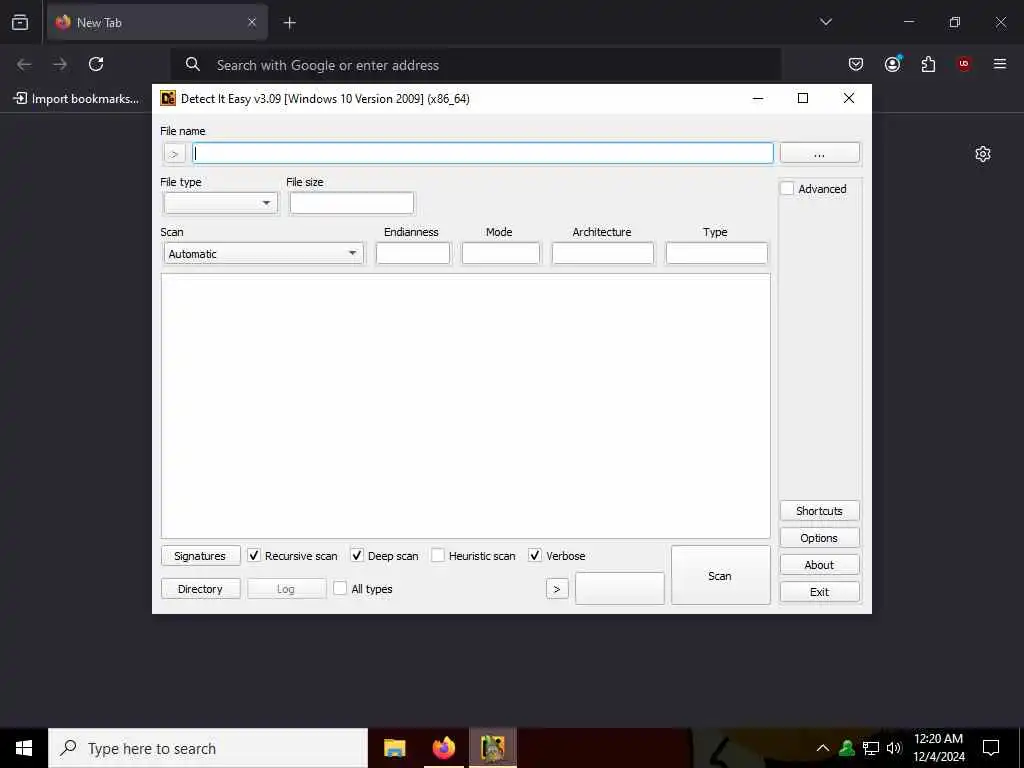
Task: Open Firefox tab list view icon
Action: [20, 23]
